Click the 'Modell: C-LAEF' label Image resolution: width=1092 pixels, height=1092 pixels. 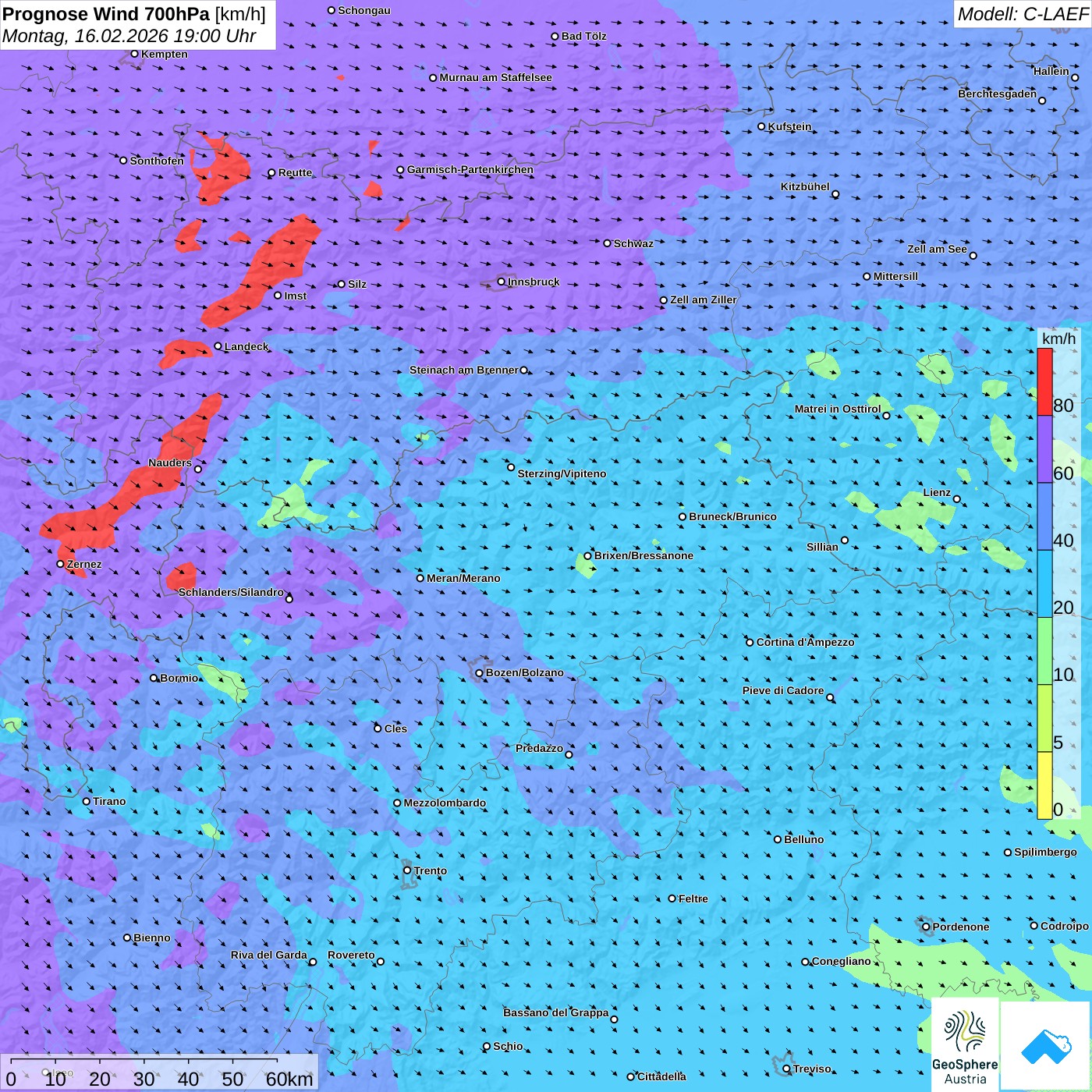[1023, 14]
